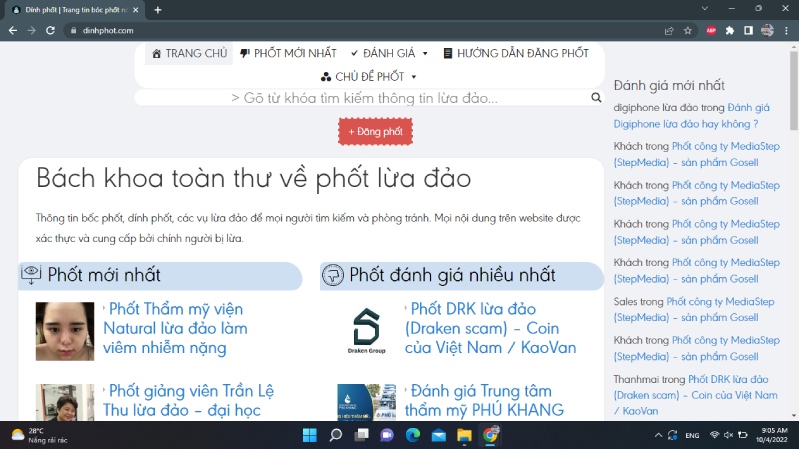Open taskbar Search icon
This screenshot has height=449, width=799.
point(335,435)
